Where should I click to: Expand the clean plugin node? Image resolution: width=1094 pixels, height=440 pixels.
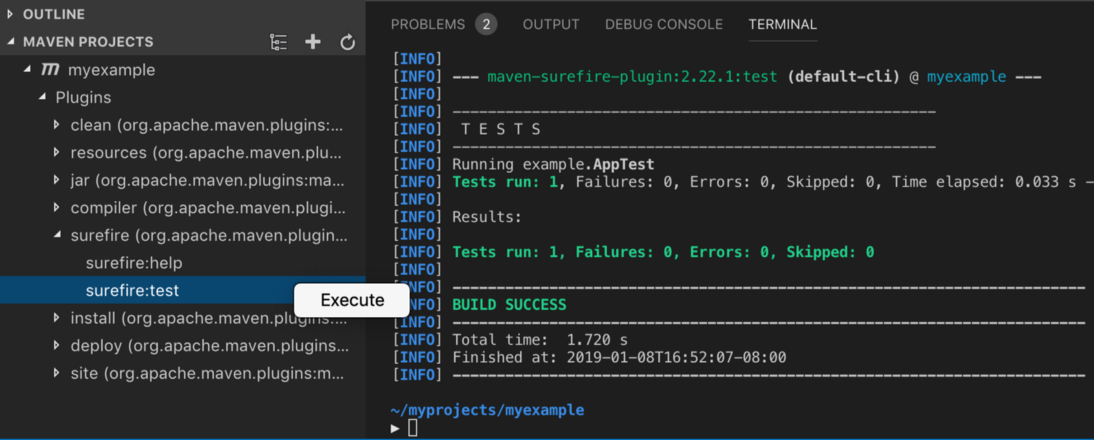(x=57, y=125)
